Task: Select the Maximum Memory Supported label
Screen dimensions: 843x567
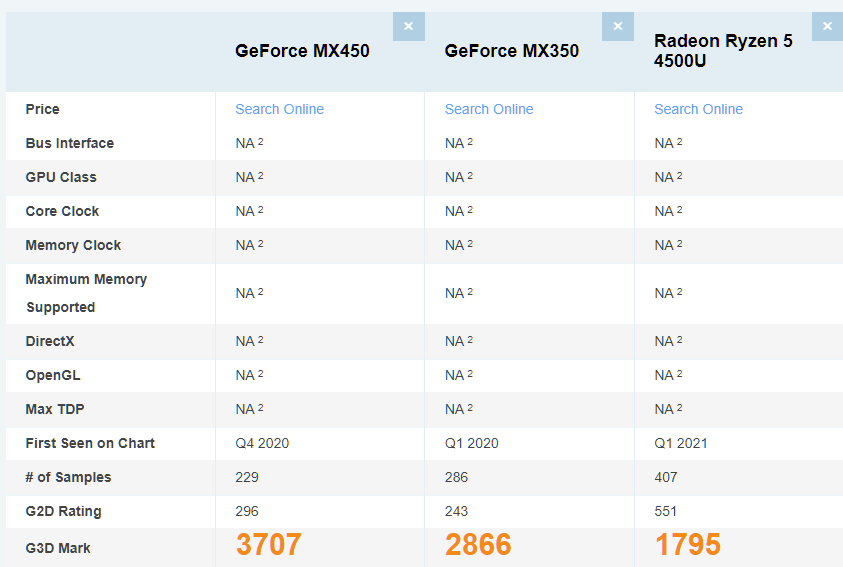Action: tap(86, 293)
